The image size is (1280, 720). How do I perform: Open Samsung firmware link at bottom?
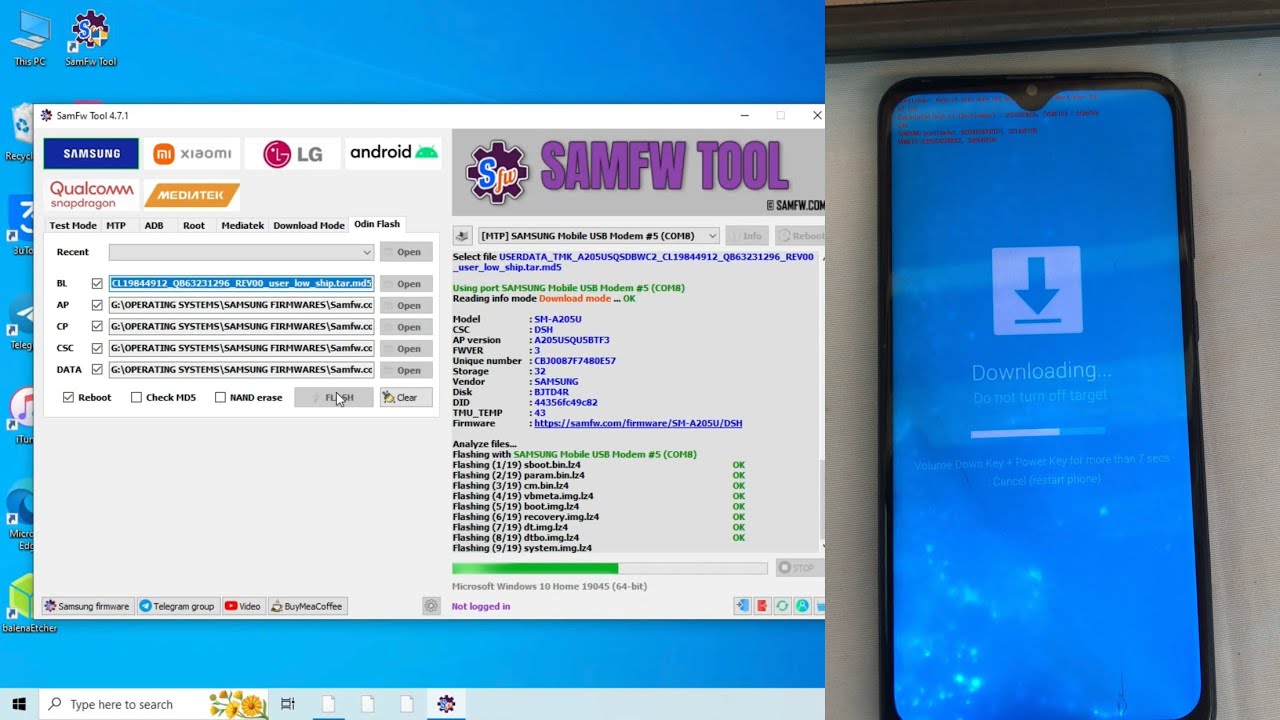click(x=87, y=606)
